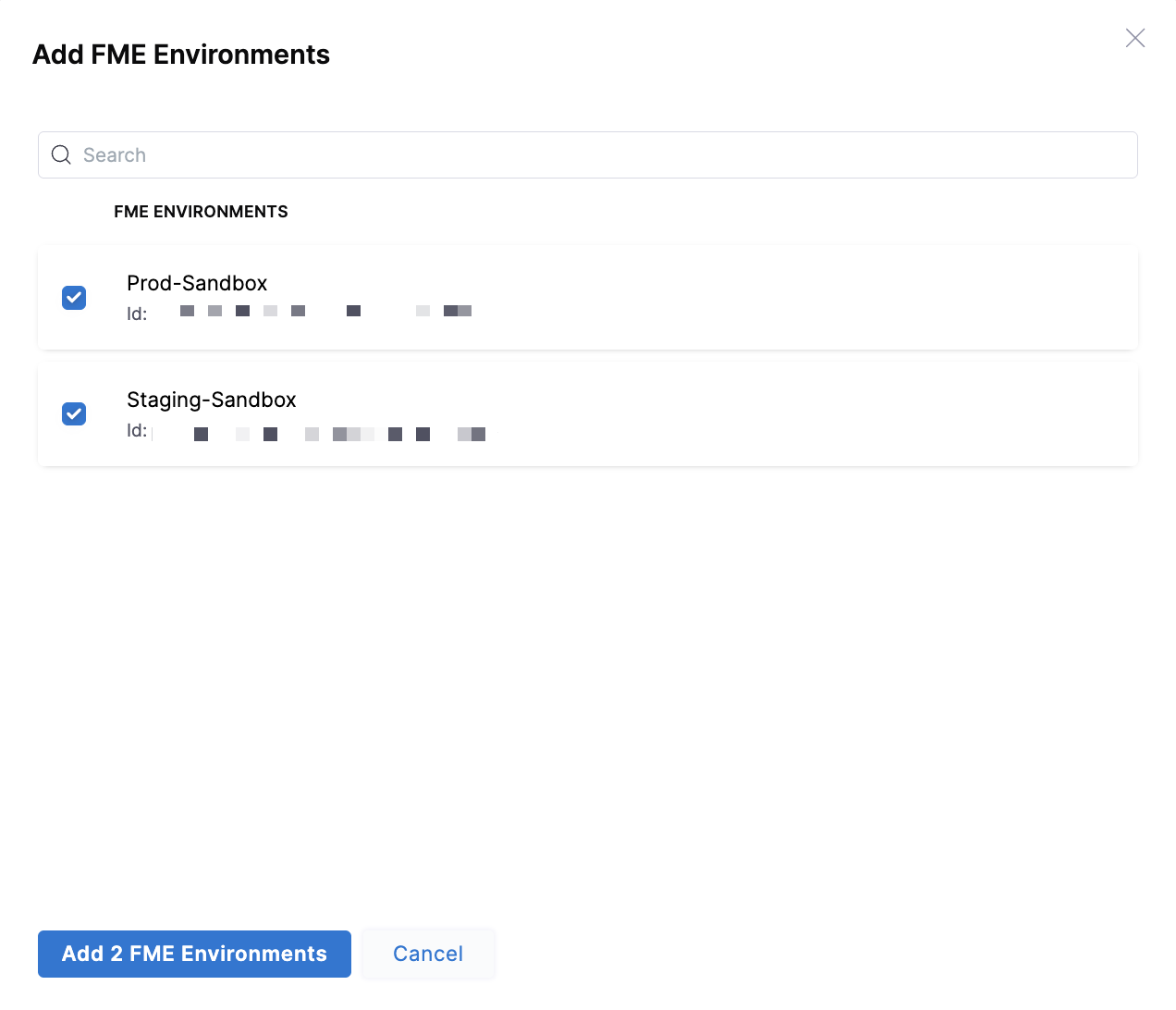Click the blurred Staging-Sandbox Id value

click(x=338, y=434)
